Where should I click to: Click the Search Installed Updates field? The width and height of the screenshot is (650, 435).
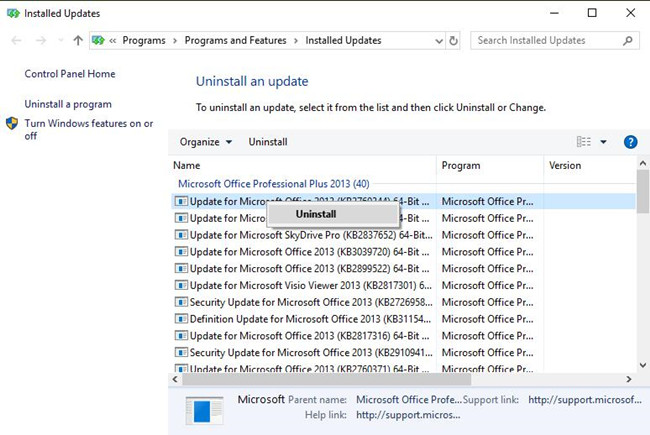(555, 41)
